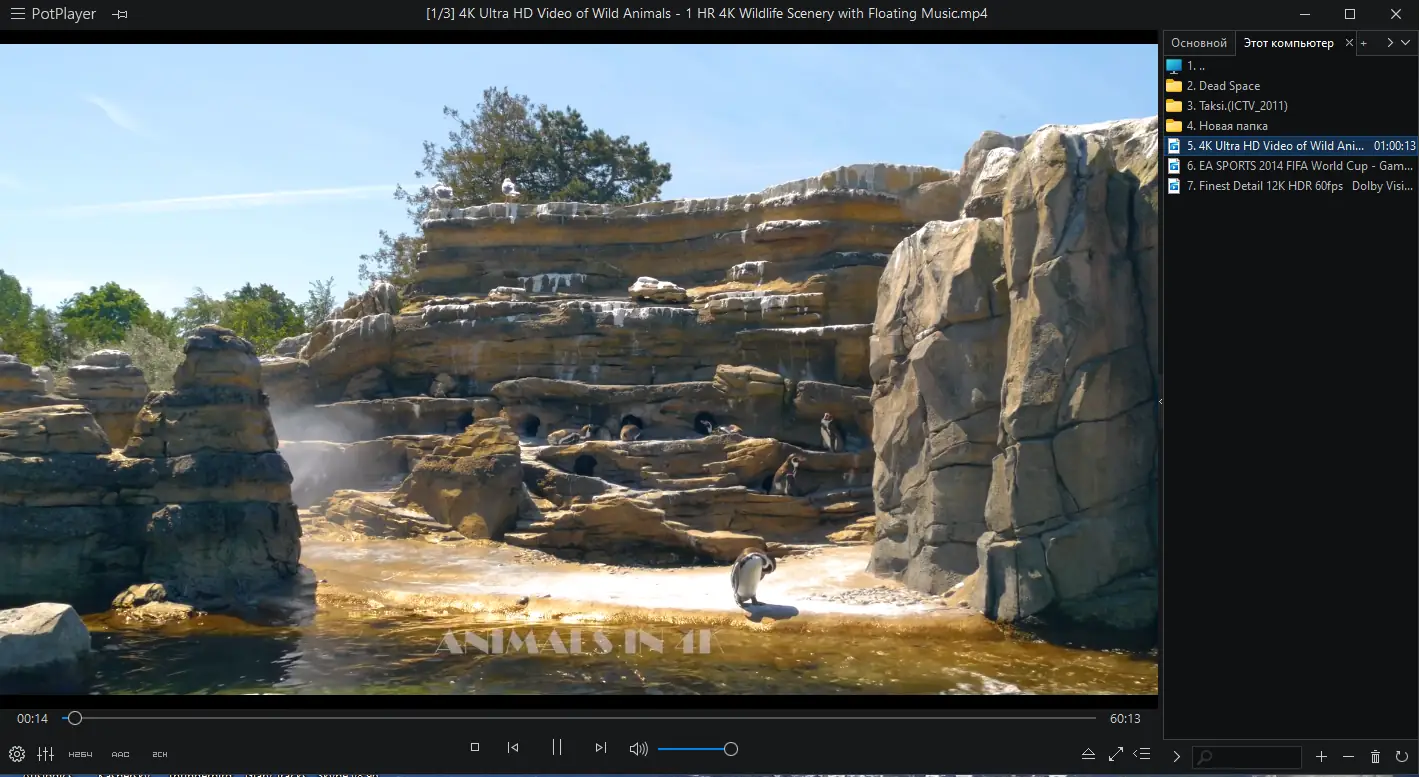The height and width of the screenshot is (777, 1419).
Task: Expand the playlist bottom toolbar arrow
Action: [1177, 757]
